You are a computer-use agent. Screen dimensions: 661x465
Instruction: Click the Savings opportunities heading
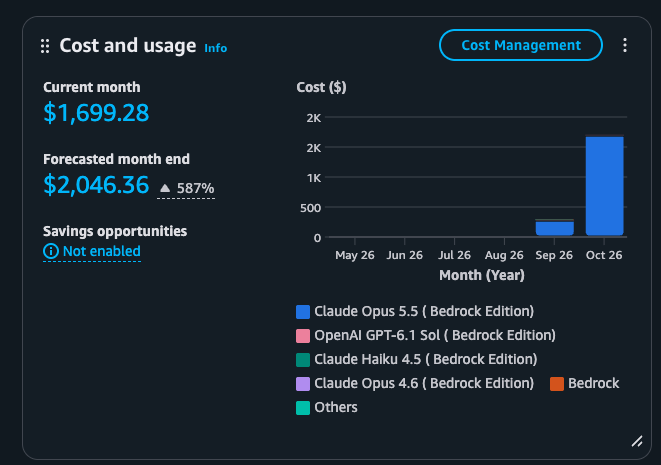[x=115, y=231]
